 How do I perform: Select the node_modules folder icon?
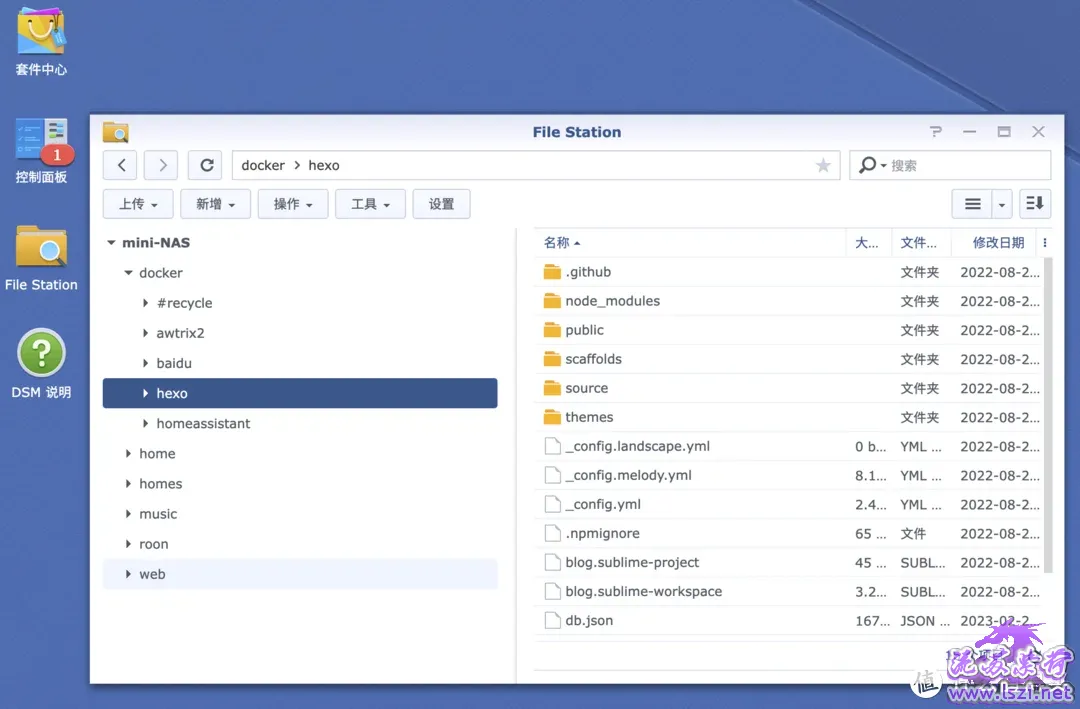click(x=552, y=301)
